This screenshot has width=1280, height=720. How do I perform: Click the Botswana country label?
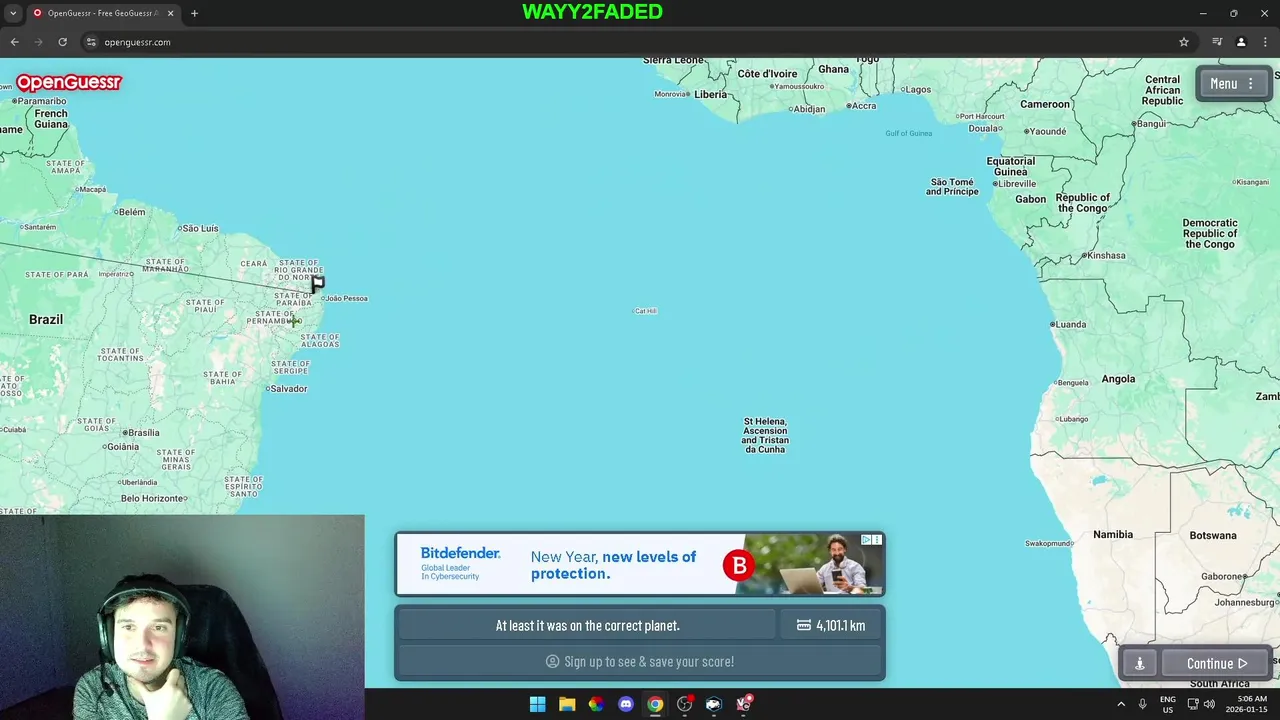click(x=1213, y=536)
